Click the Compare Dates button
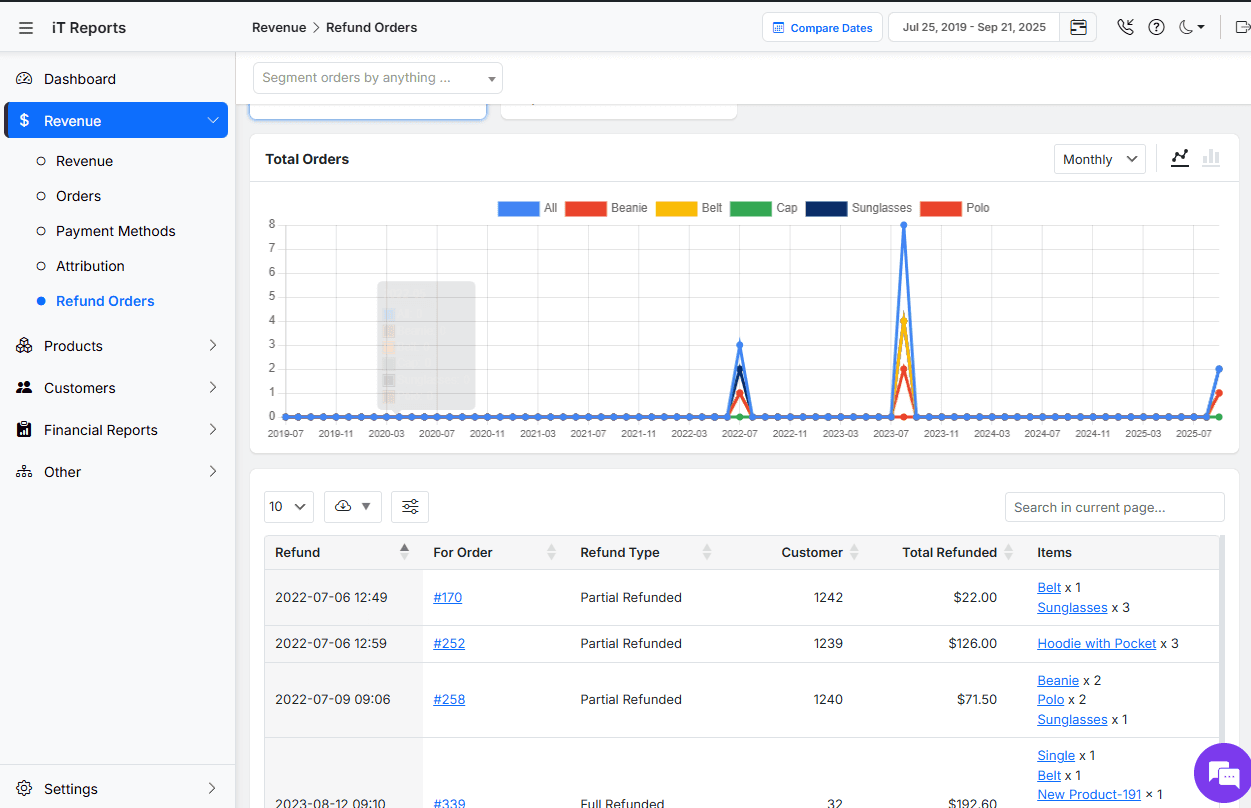The image size is (1251, 808). coord(822,27)
